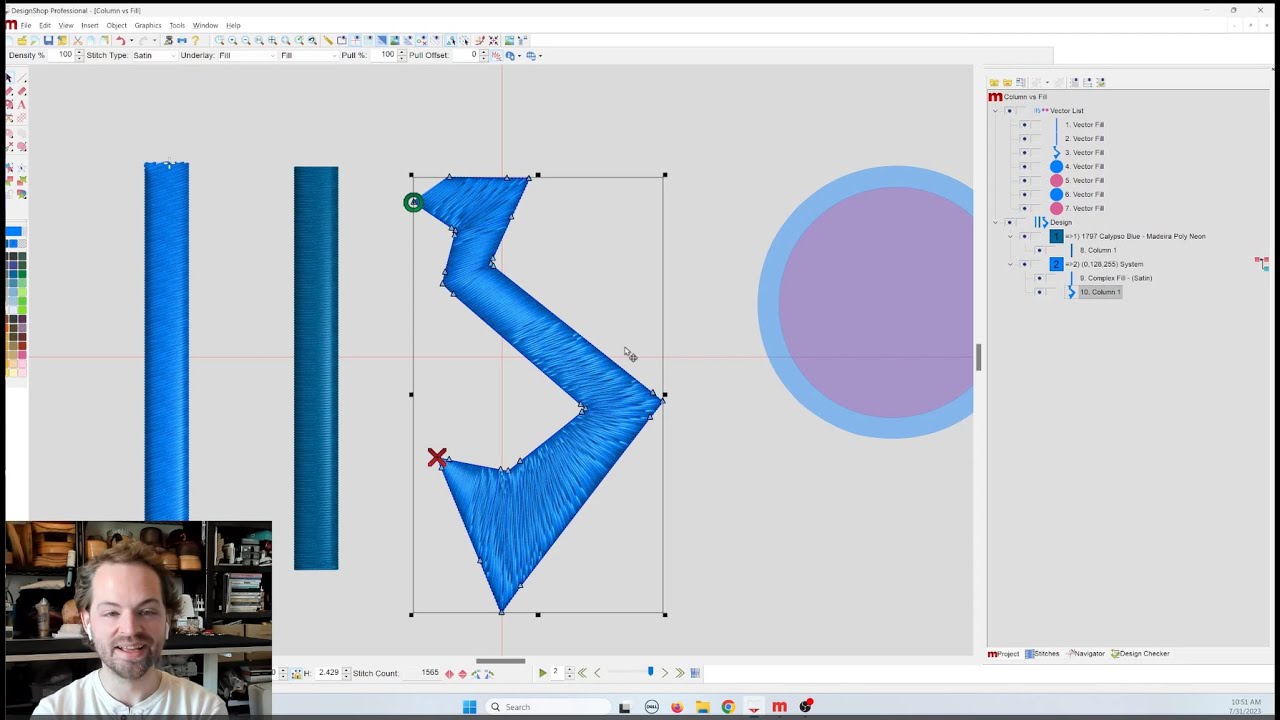Screen dimensions: 1280x720
Task: Open File Explorer from the taskbar
Action: [x=702, y=707]
